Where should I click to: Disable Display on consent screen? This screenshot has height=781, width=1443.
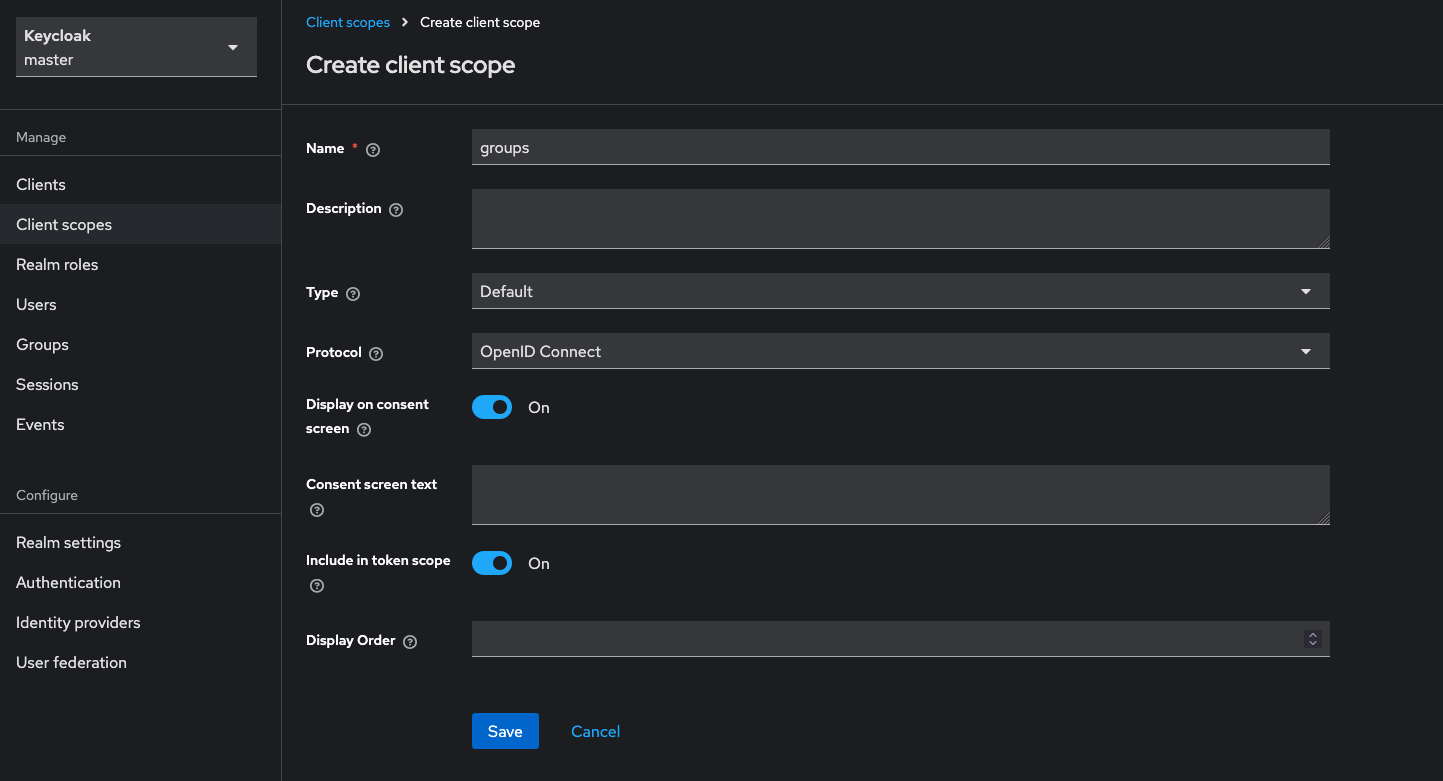click(491, 407)
